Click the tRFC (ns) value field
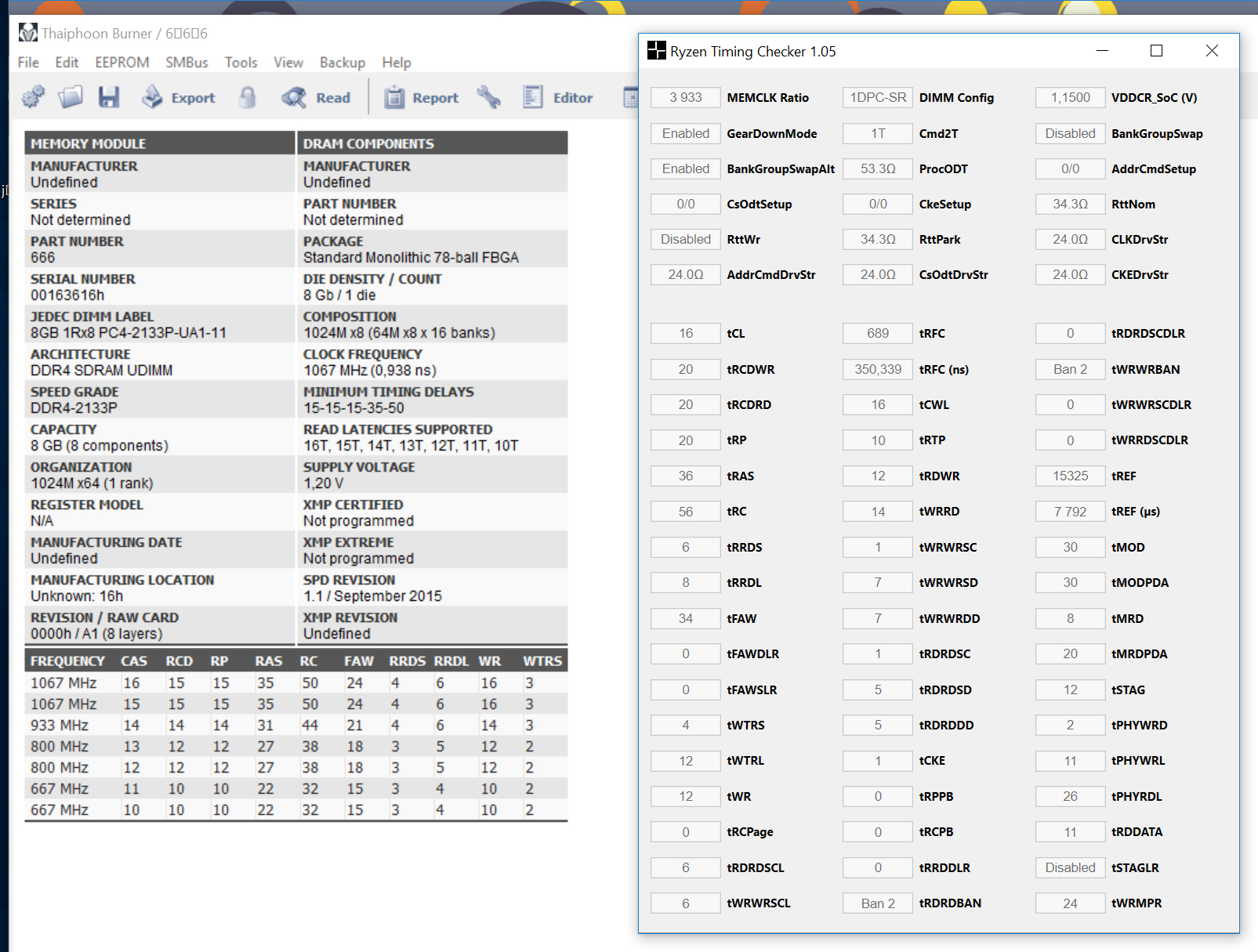The image size is (1258, 952). [878, 370]
